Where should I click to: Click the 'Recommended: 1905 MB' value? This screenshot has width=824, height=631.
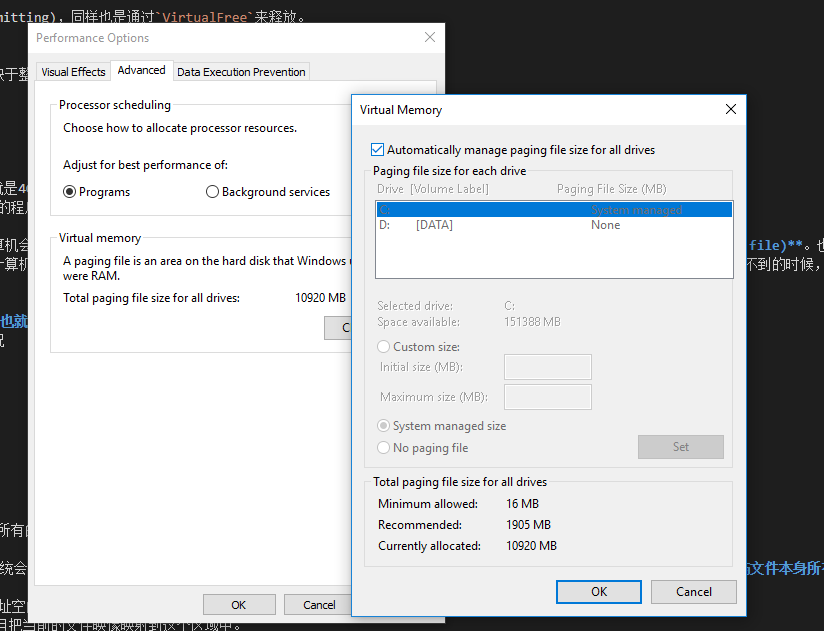(x=528, y=525)
